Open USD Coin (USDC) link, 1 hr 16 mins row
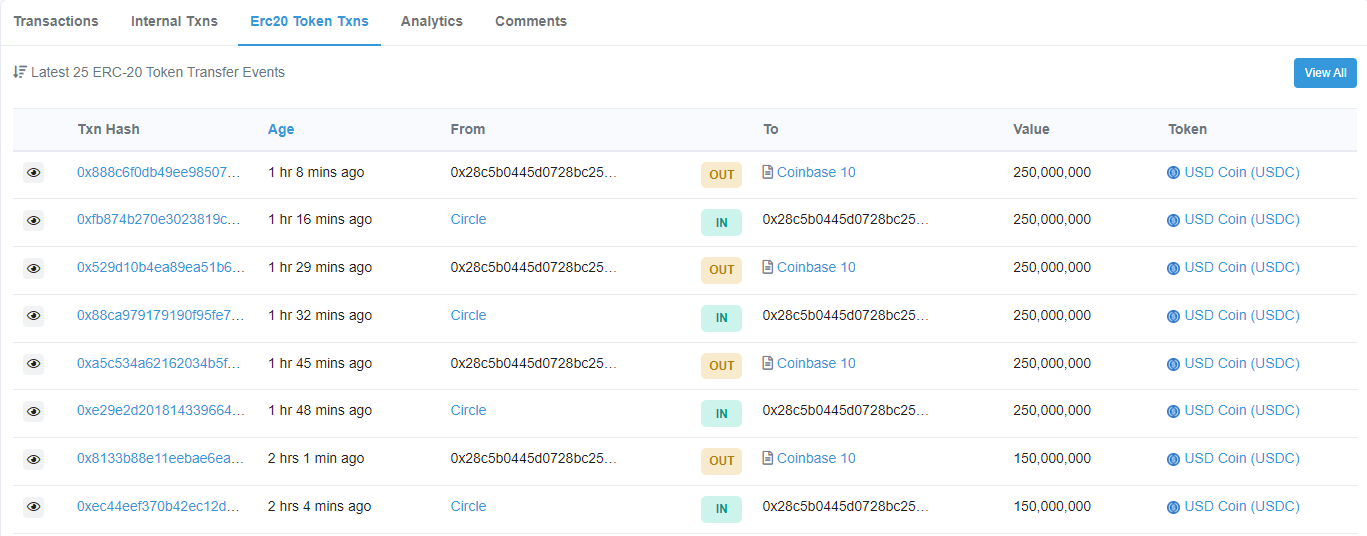Viewport: 1367px width, 536px height. coord(1242,219)
